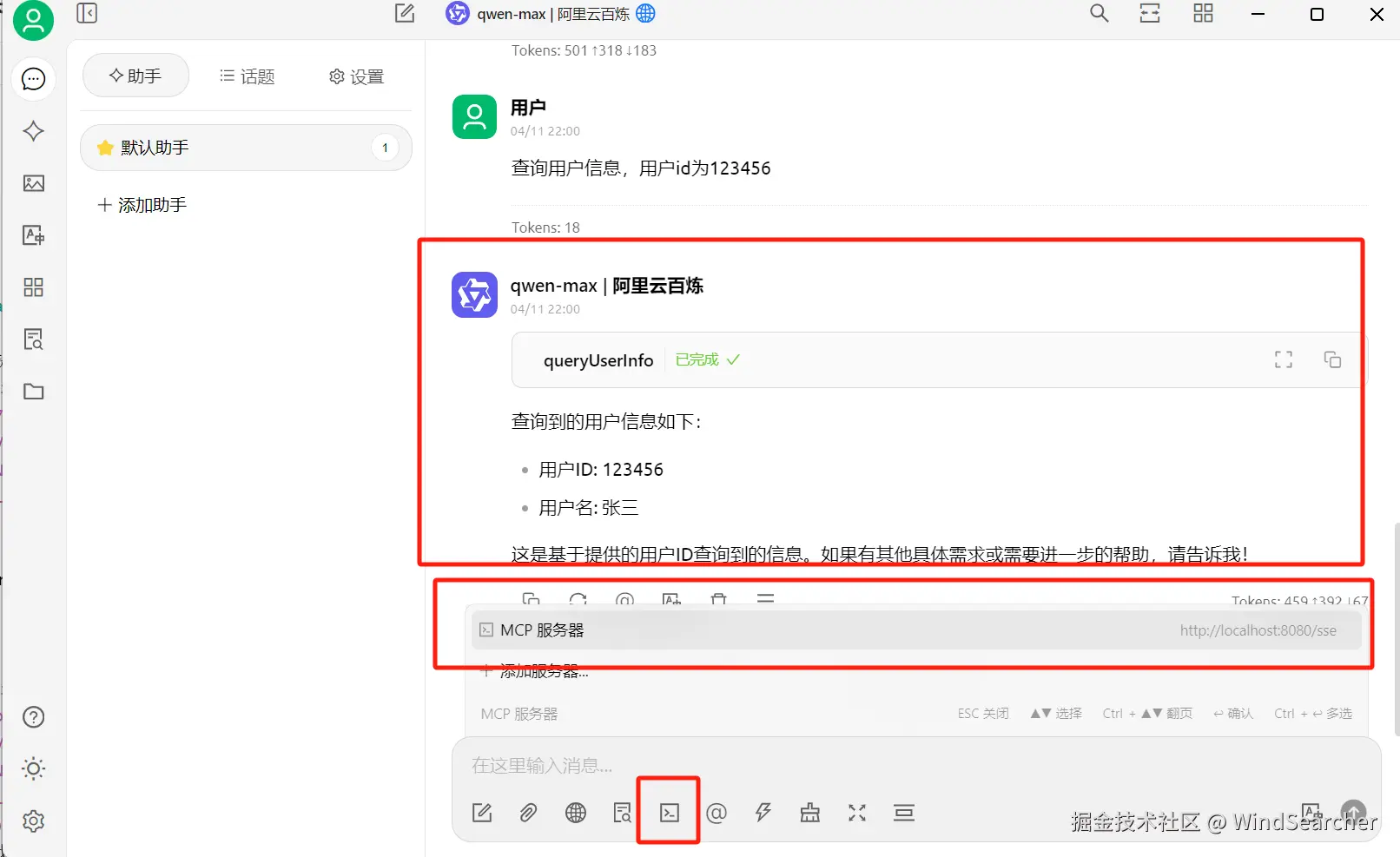Open the help question mark icon

33,717
